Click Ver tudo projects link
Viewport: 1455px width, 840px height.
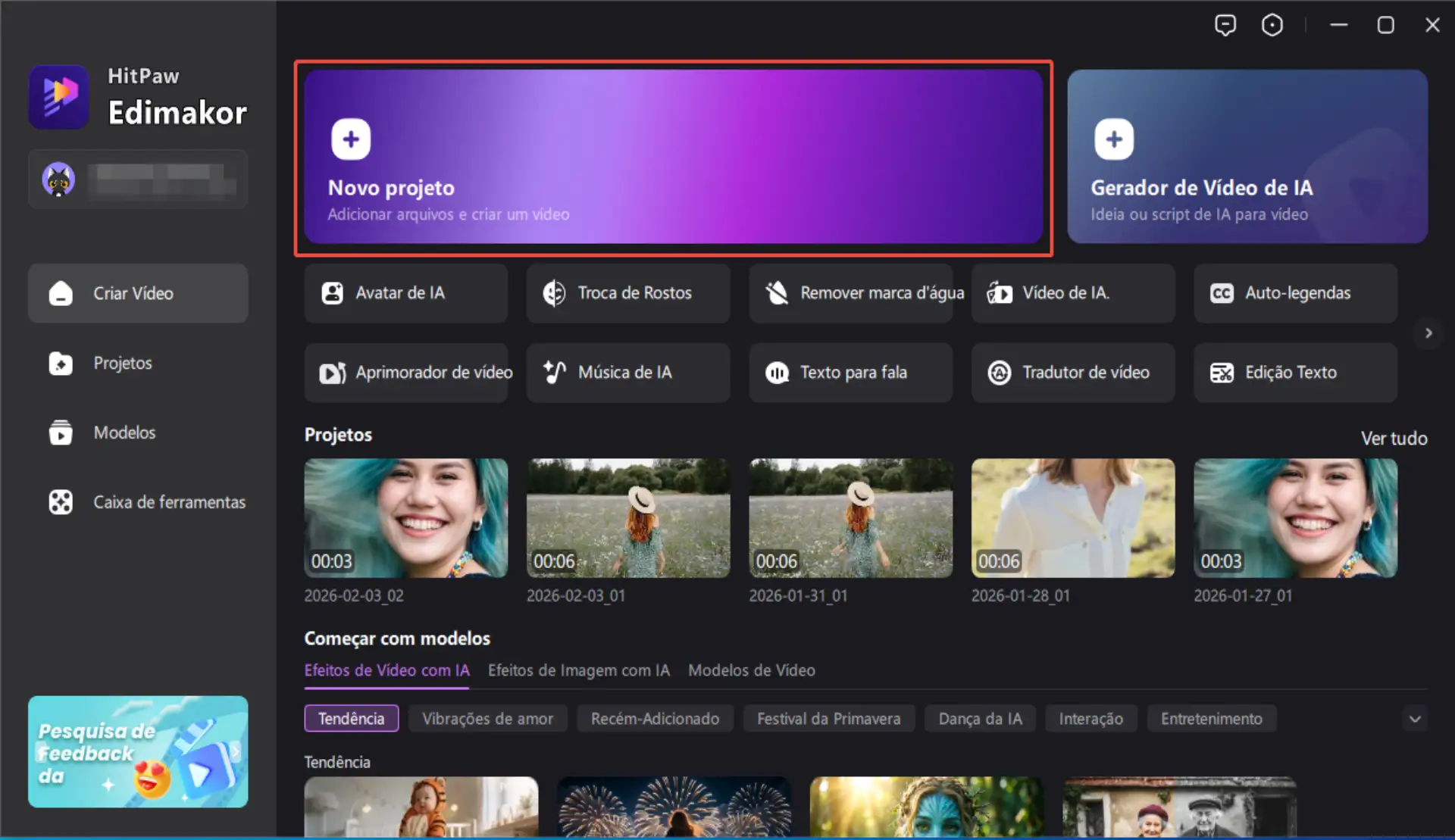point(1393,439)
